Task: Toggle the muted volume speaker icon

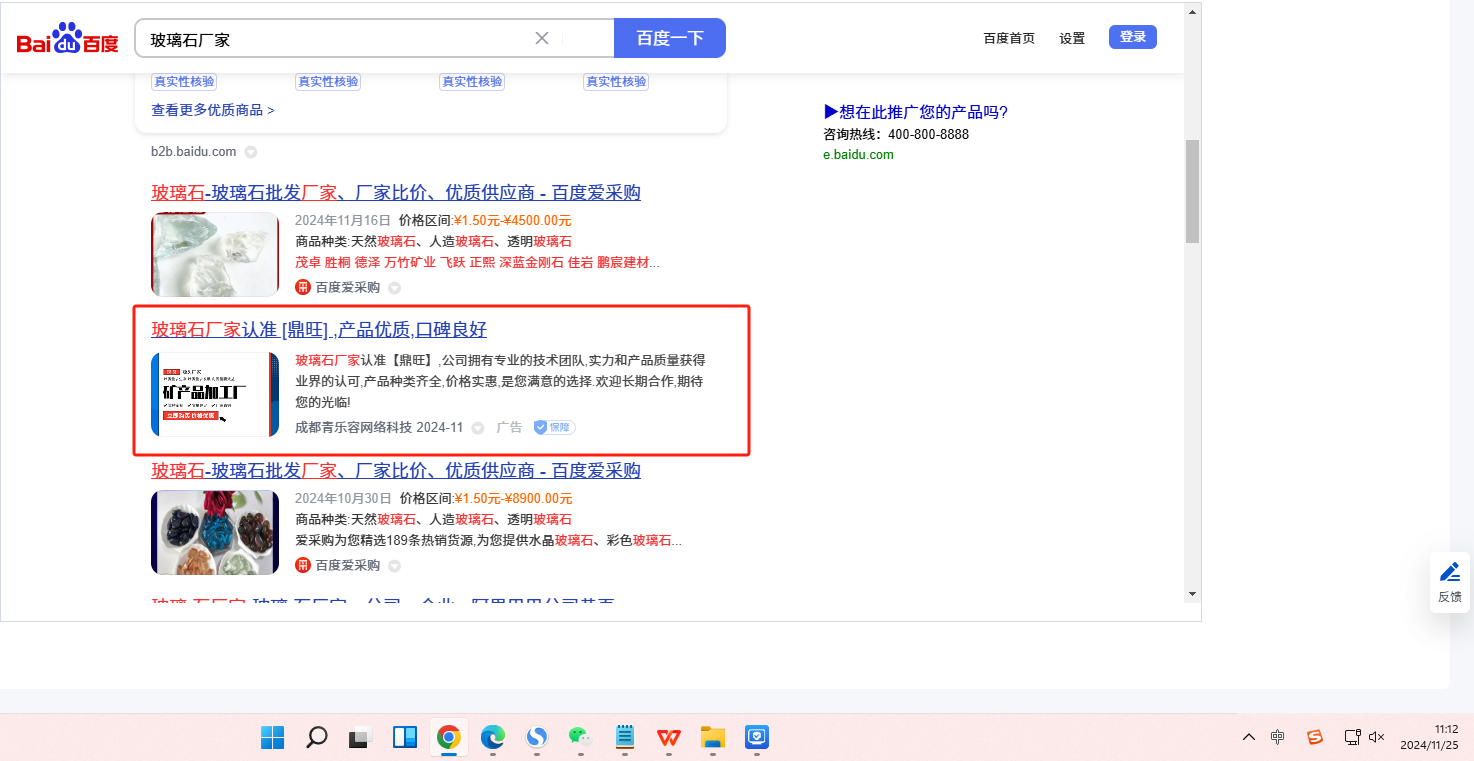Action: pyautogui.click(x=1376, y=737)
